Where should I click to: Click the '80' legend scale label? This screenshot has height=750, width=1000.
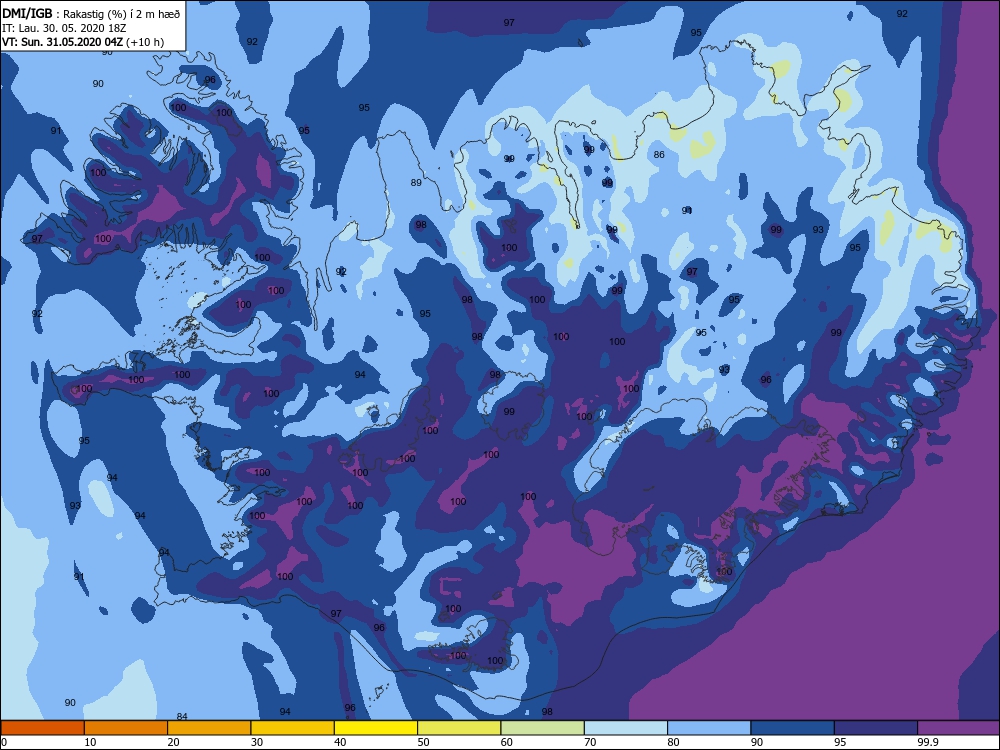[x=674, y=742]
